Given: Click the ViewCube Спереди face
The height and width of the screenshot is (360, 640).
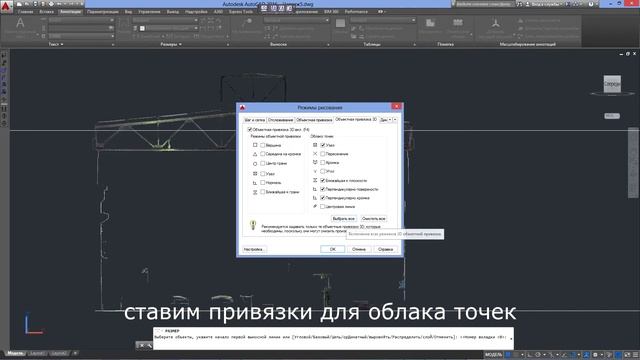Looking at the screenshot, I should click(612, 84).
